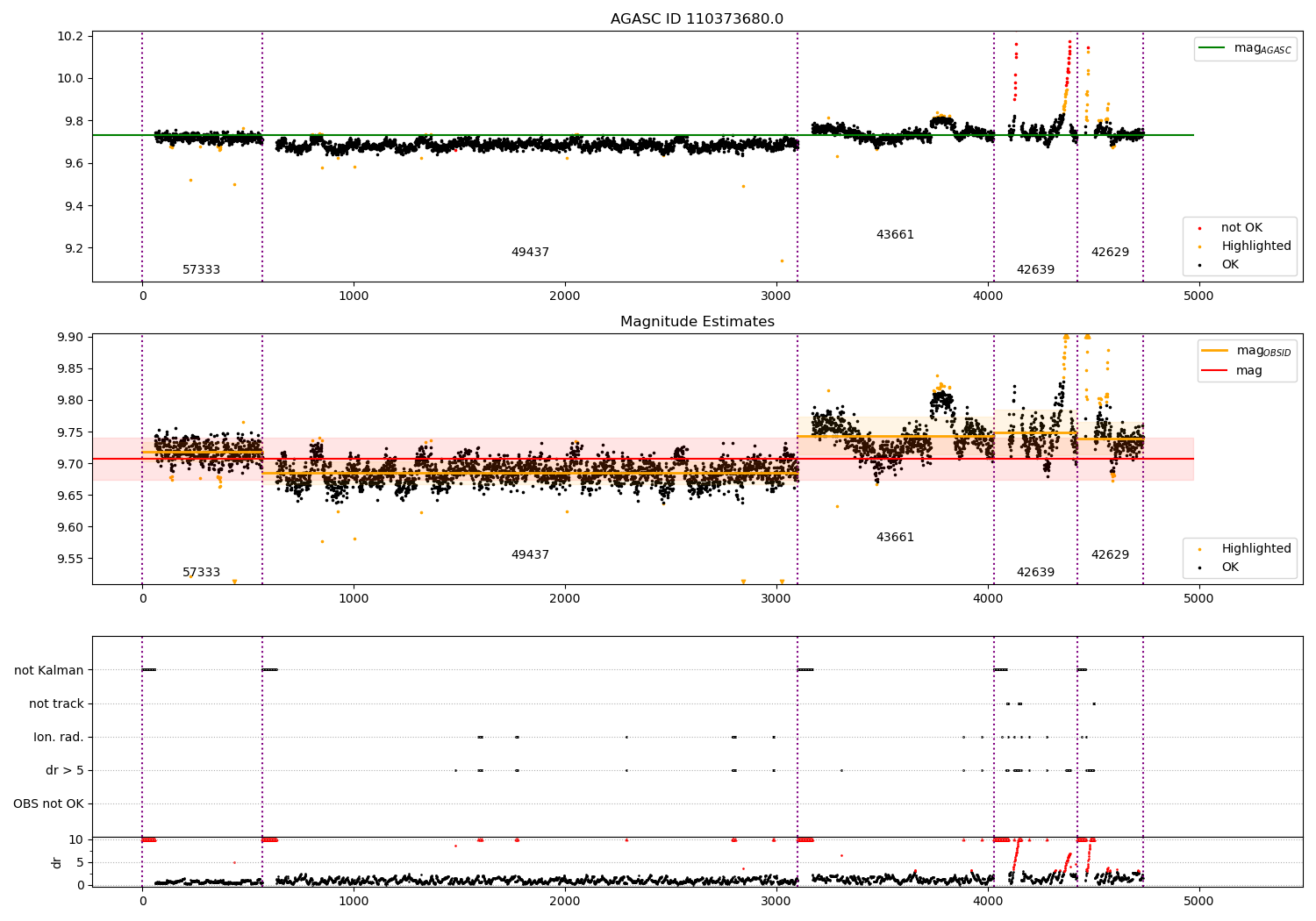1316x921 pixels.
Task: Select the green mag AGASC legend entry
Action: pyautogui.click(x=1245, y=48)
